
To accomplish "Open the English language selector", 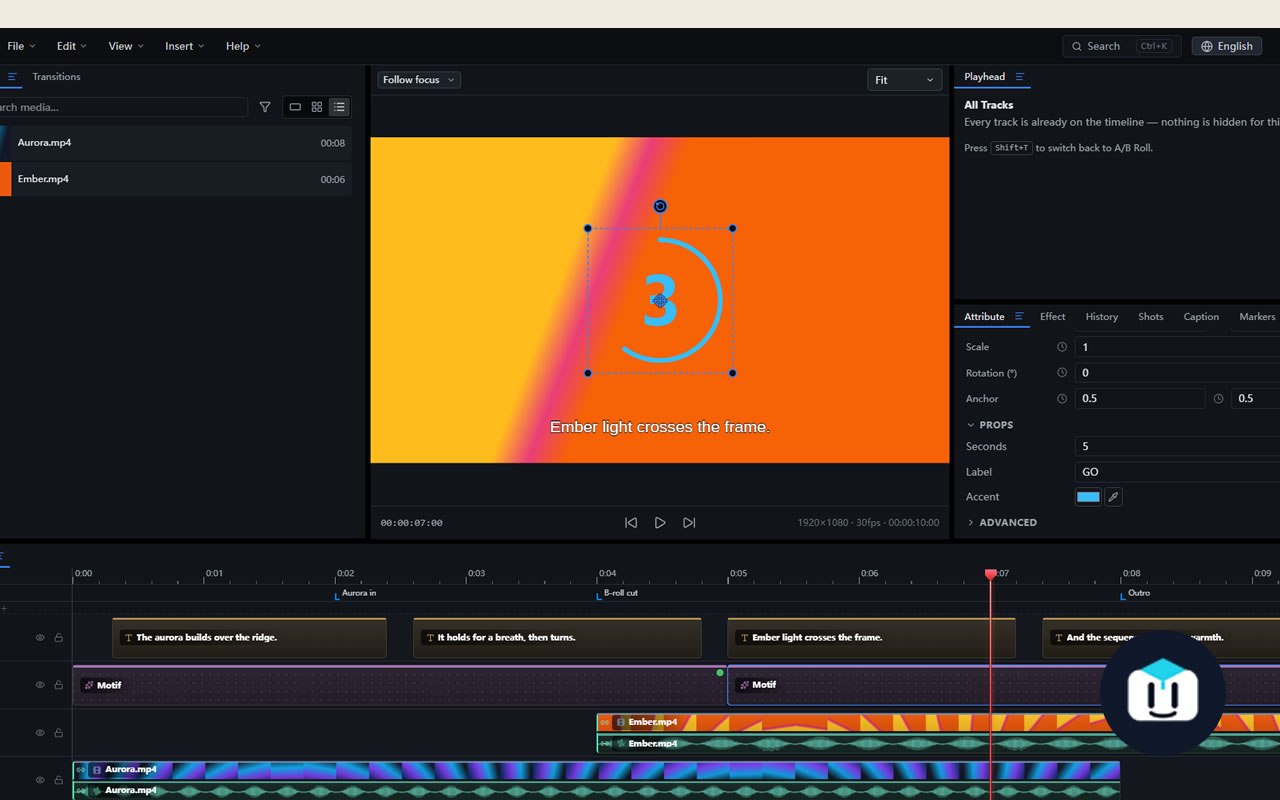I will coord(1226,46).
